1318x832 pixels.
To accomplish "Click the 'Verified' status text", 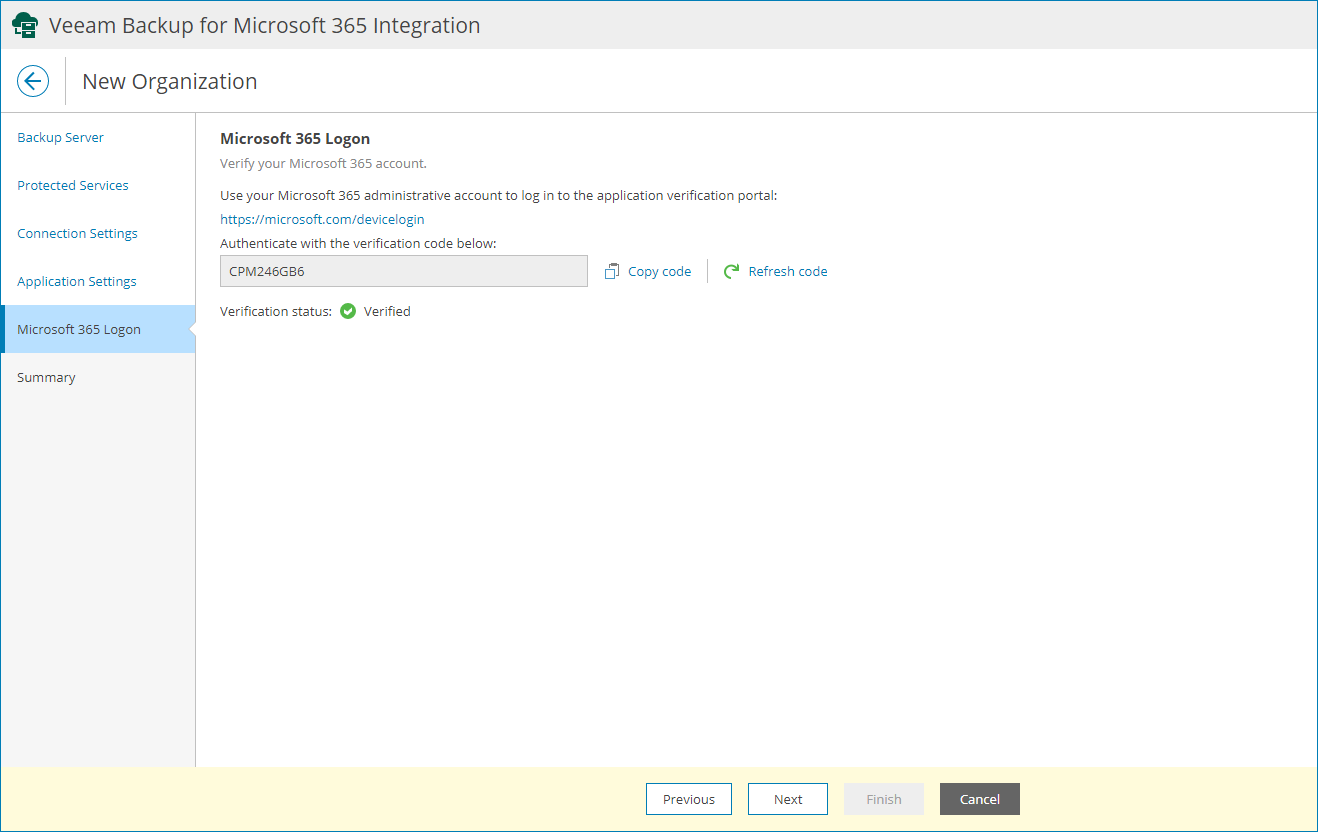I will click(387, 311).
